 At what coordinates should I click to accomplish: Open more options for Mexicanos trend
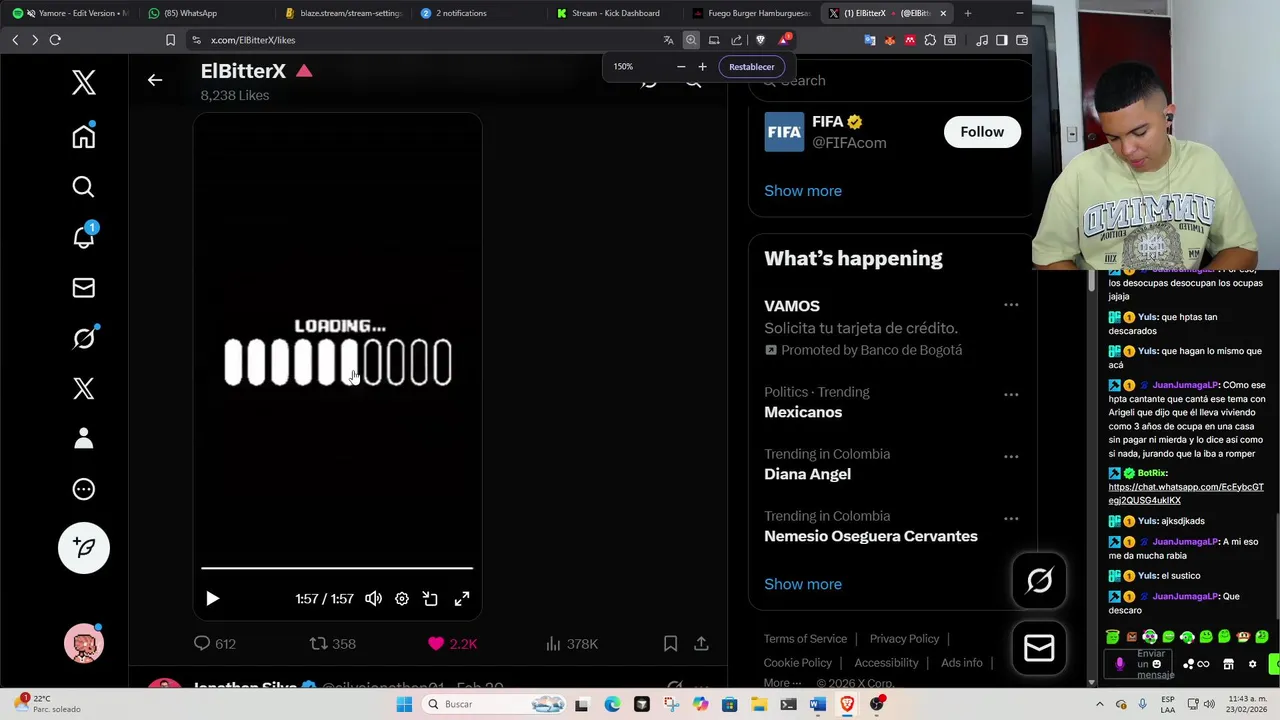coord(1011,395)
